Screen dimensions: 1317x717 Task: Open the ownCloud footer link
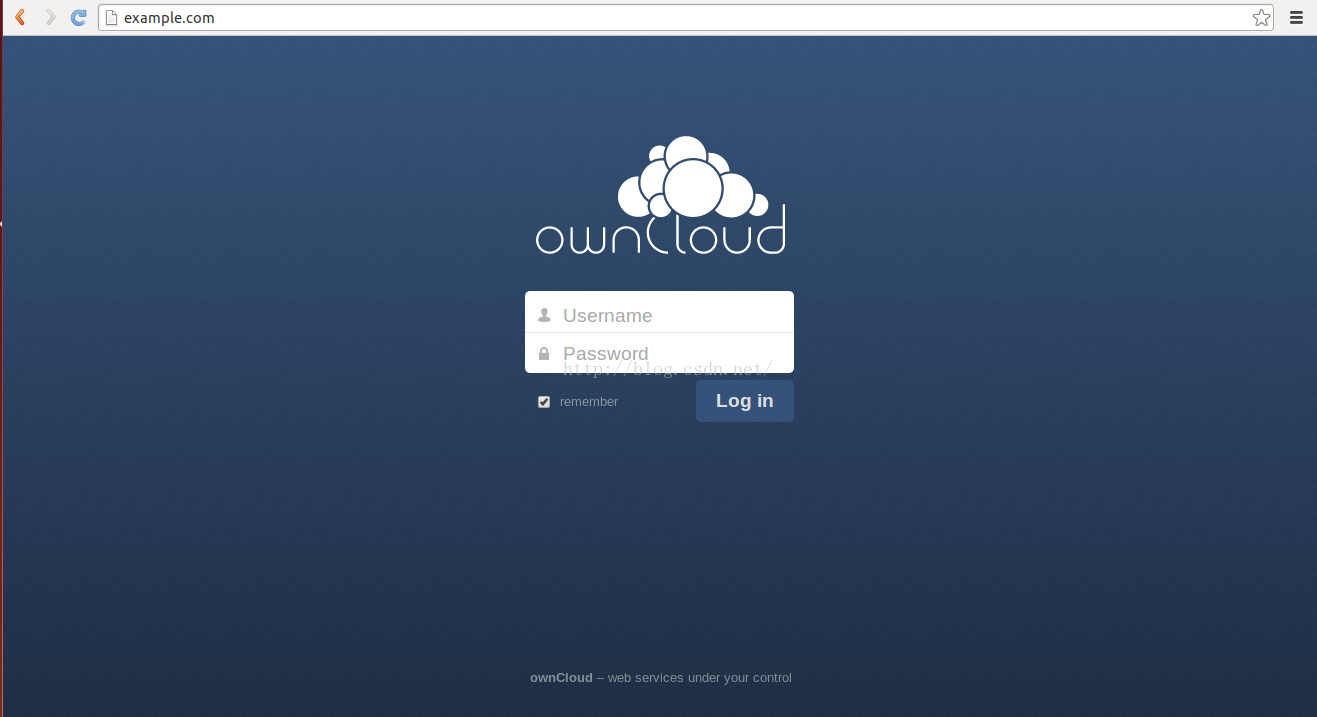(561, 678)
